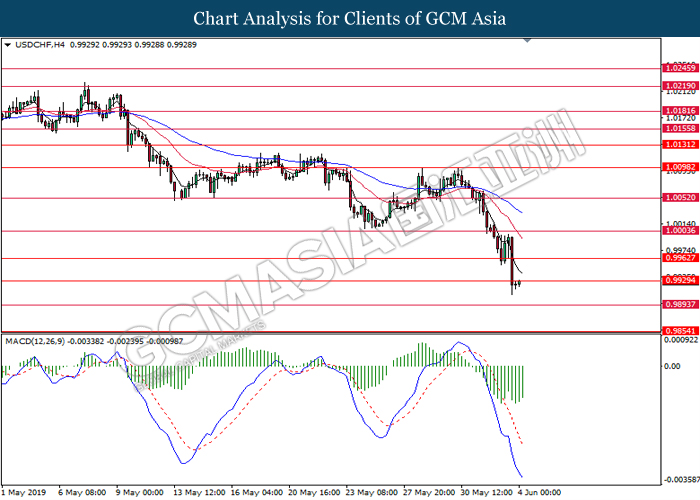This screenshot has height=500, width=700.
Task: Click the 9 May 00:00 time label
Action: tap(140, 492)
